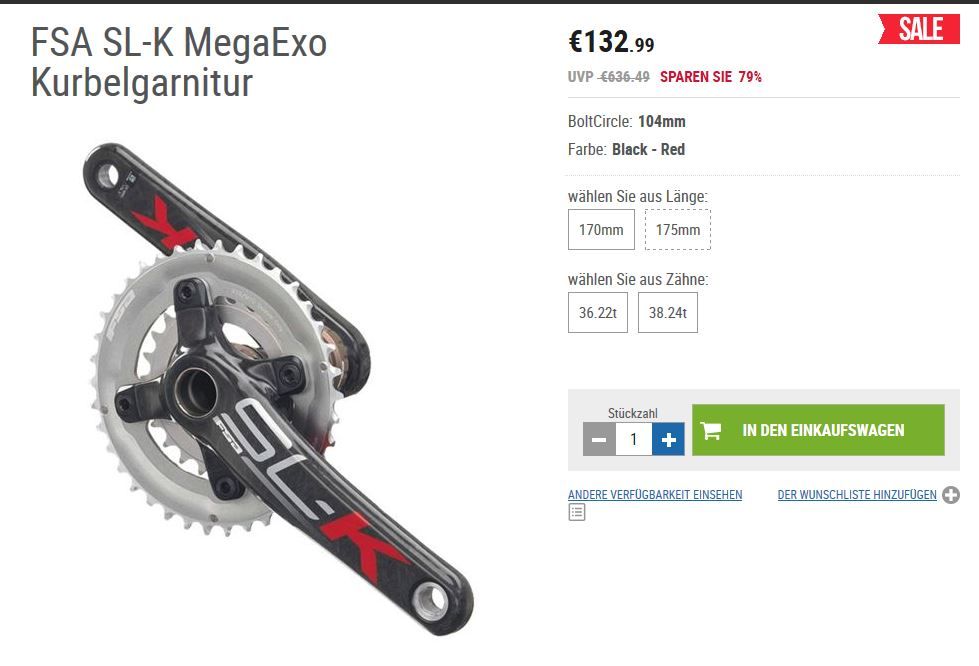Select the 170mm crank length
The height and width of the screenshot is (666, 979).
pyautogui.click(x=601, y=230)
